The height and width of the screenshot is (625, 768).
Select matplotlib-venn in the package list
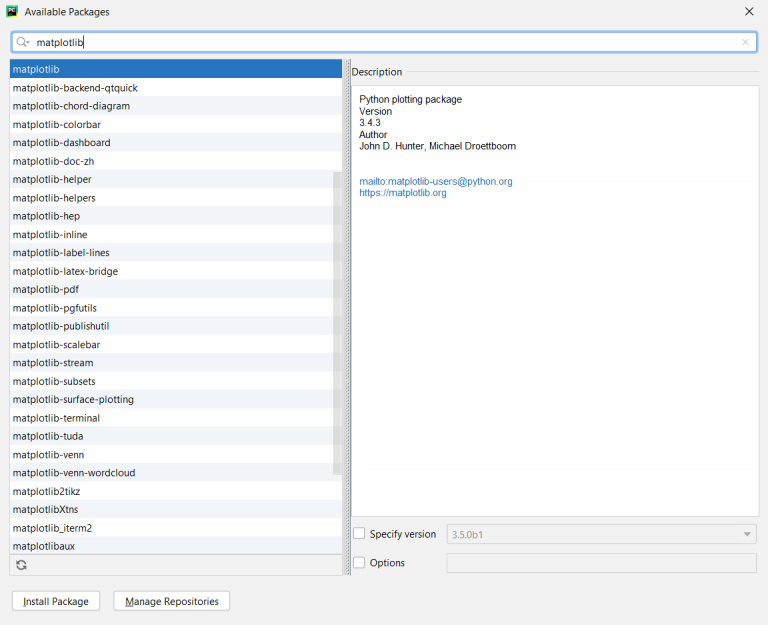[x=48, y=454]
